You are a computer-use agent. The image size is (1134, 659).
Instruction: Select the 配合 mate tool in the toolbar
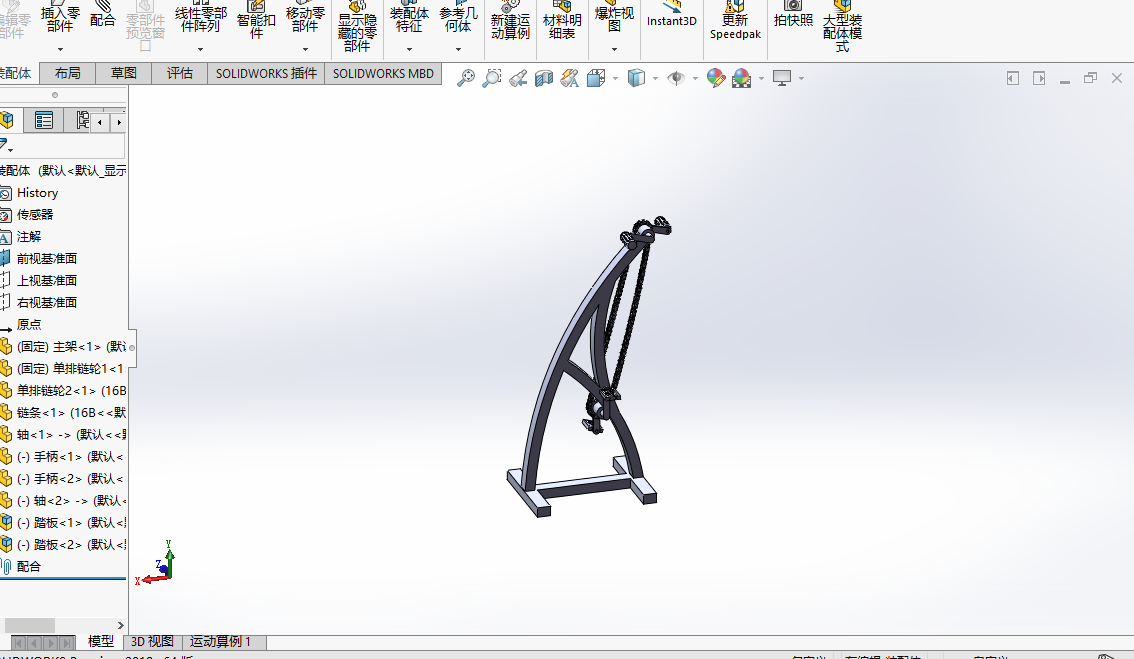click(x=103, y=14)
